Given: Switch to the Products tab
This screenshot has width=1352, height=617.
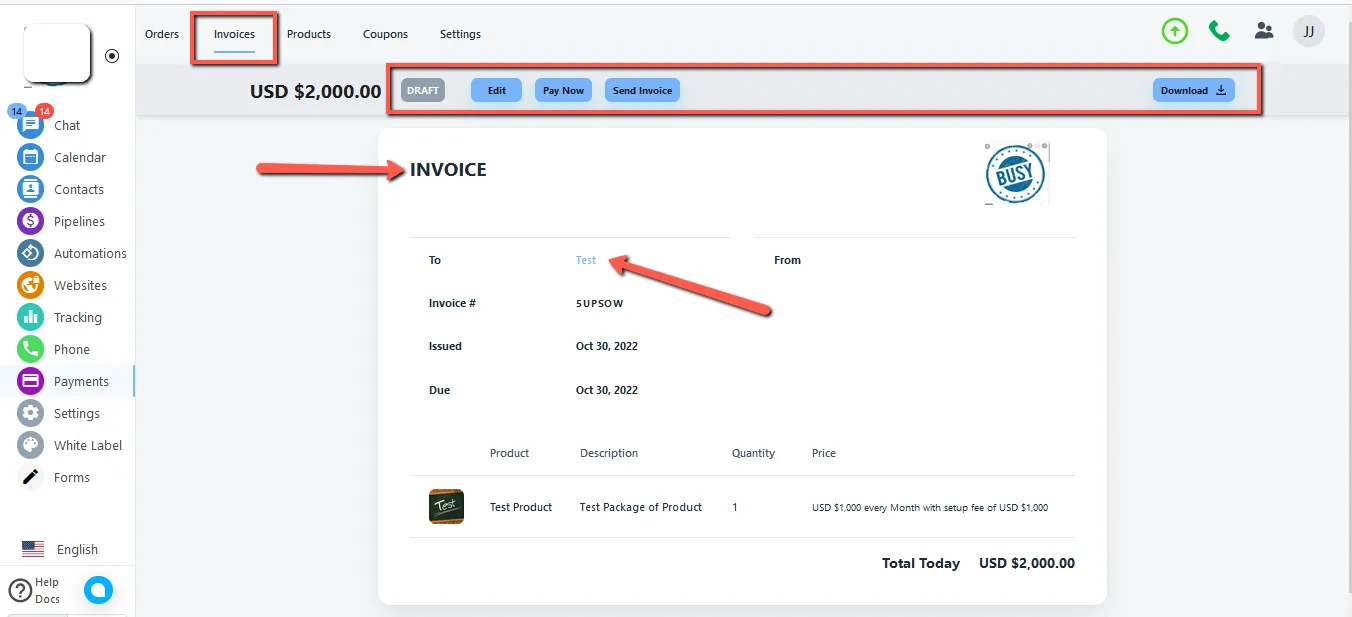Looking at the screenshot, I should pos(309,34).
